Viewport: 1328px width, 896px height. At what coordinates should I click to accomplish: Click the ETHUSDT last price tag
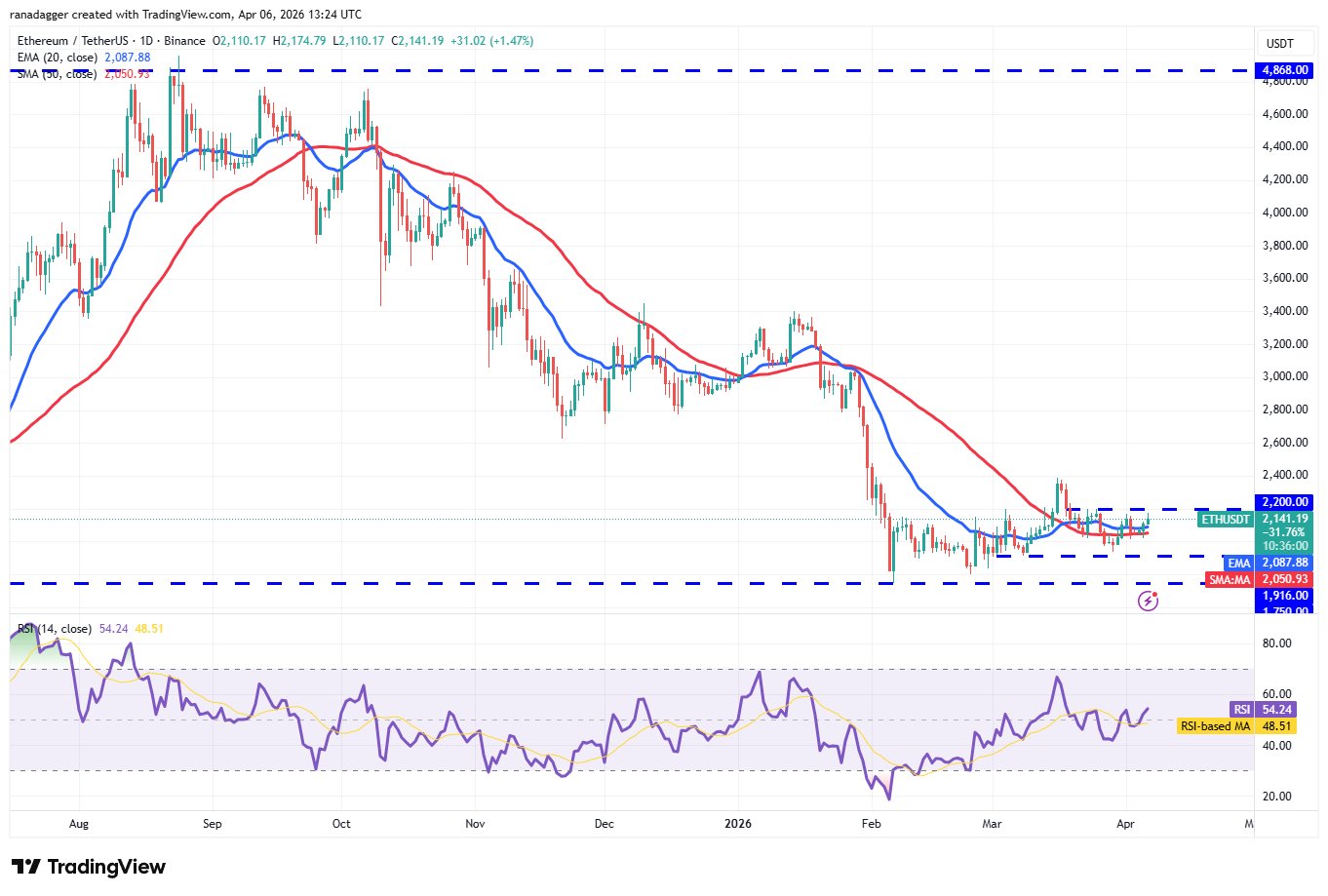(x=1225, y=520)
